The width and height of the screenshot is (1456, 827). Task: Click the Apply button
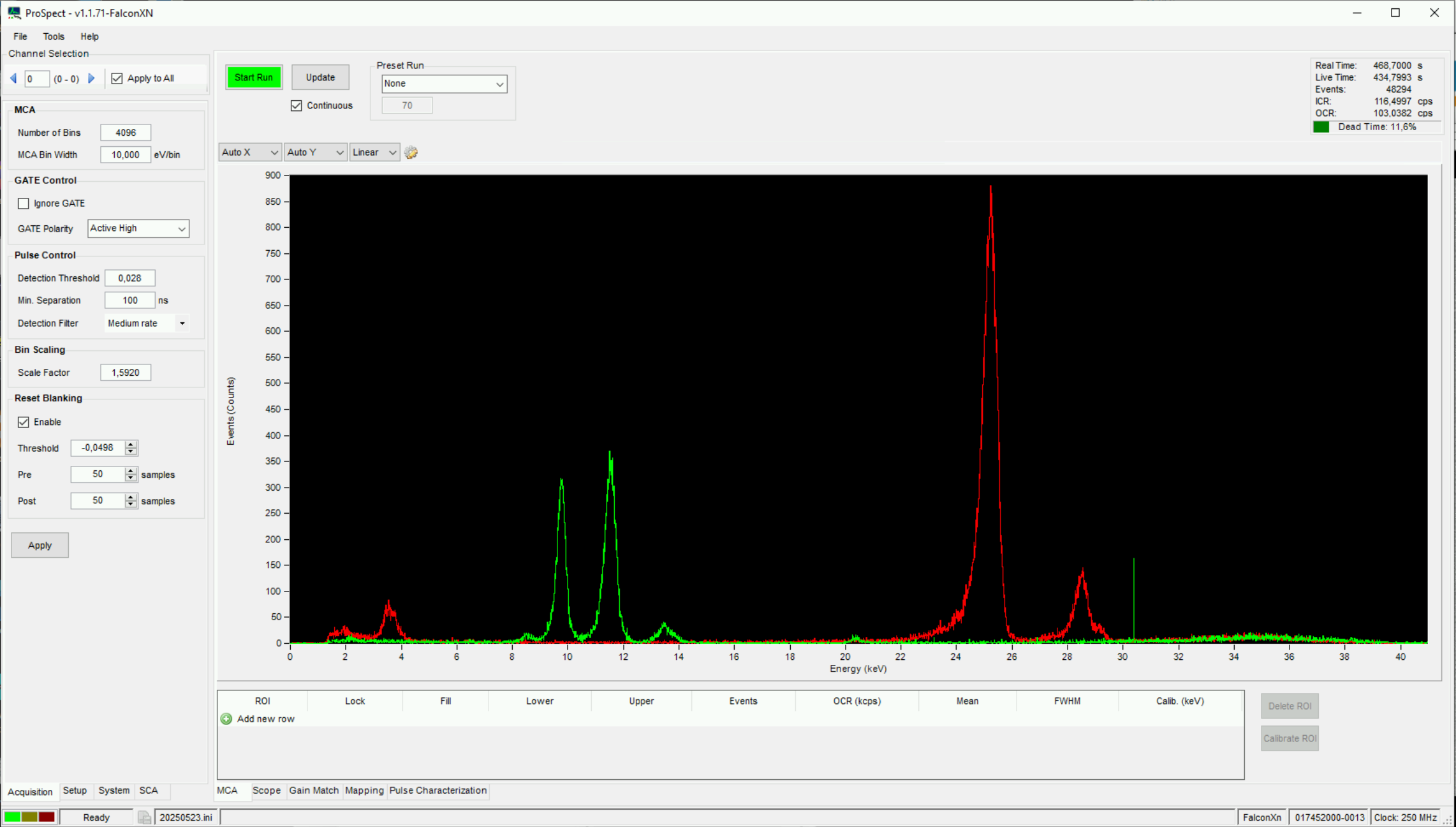(x=40, y=546)
